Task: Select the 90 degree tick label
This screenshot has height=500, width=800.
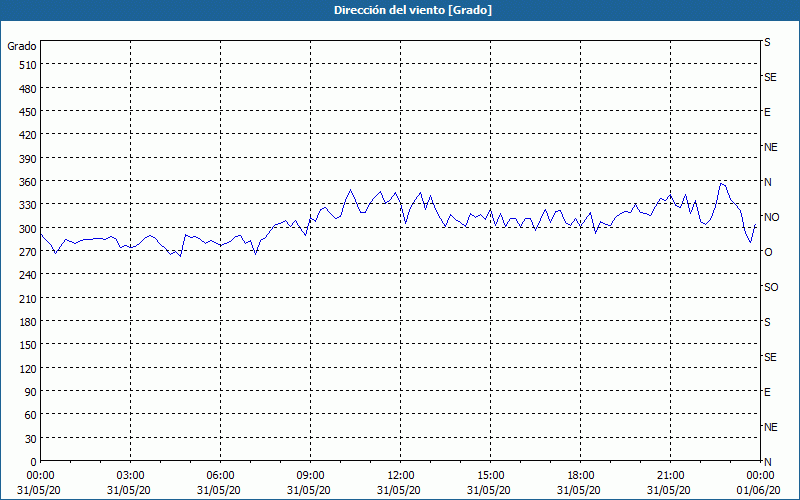Action: pyautogui.click(x=28, y=392)
